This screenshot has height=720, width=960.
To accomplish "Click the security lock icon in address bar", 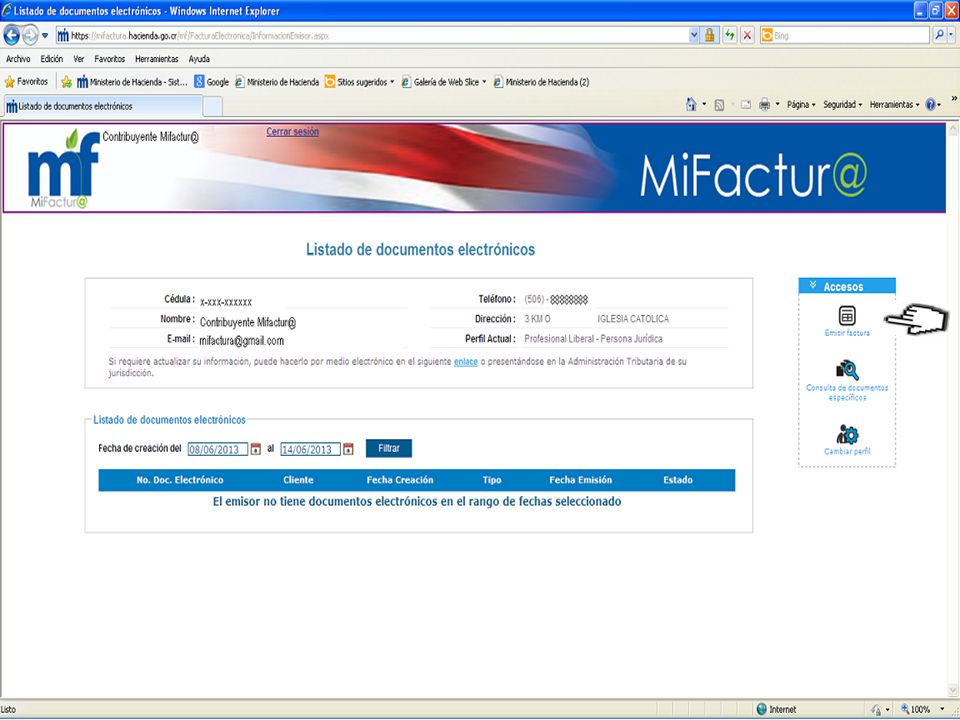I will pyautogui.click(x=710, y=36).
